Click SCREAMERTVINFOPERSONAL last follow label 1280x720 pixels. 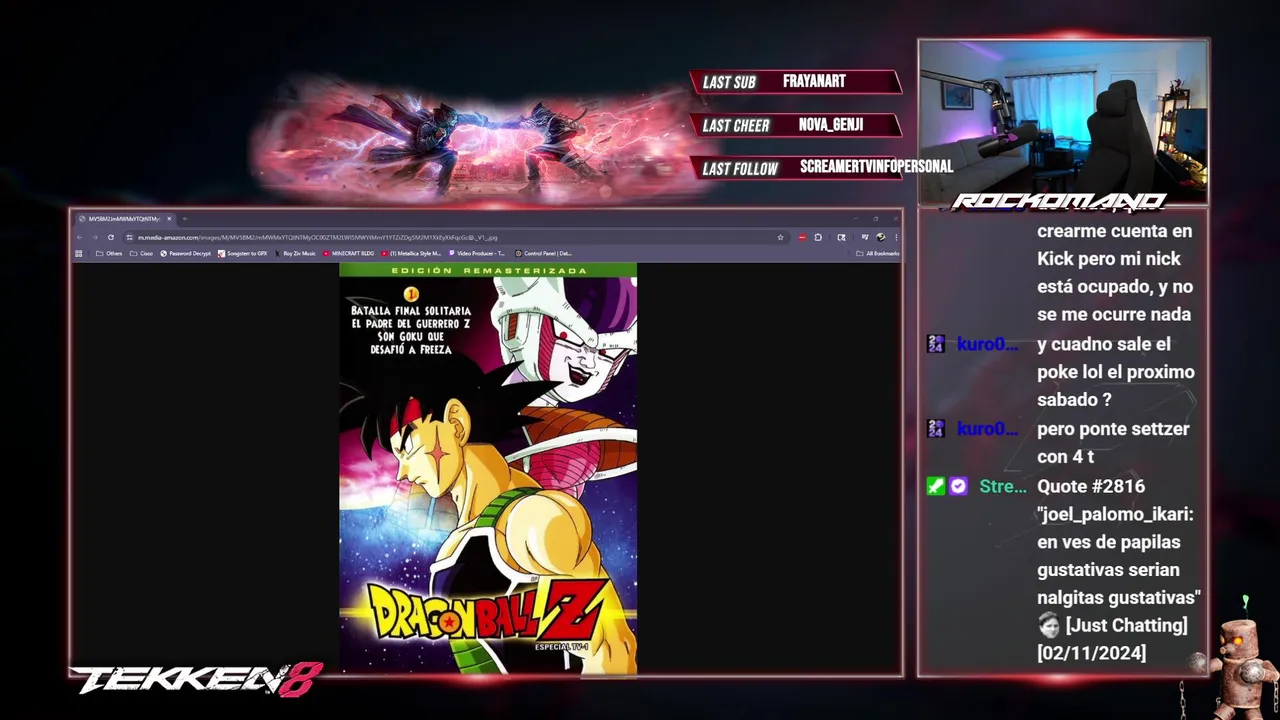point(876,167)
